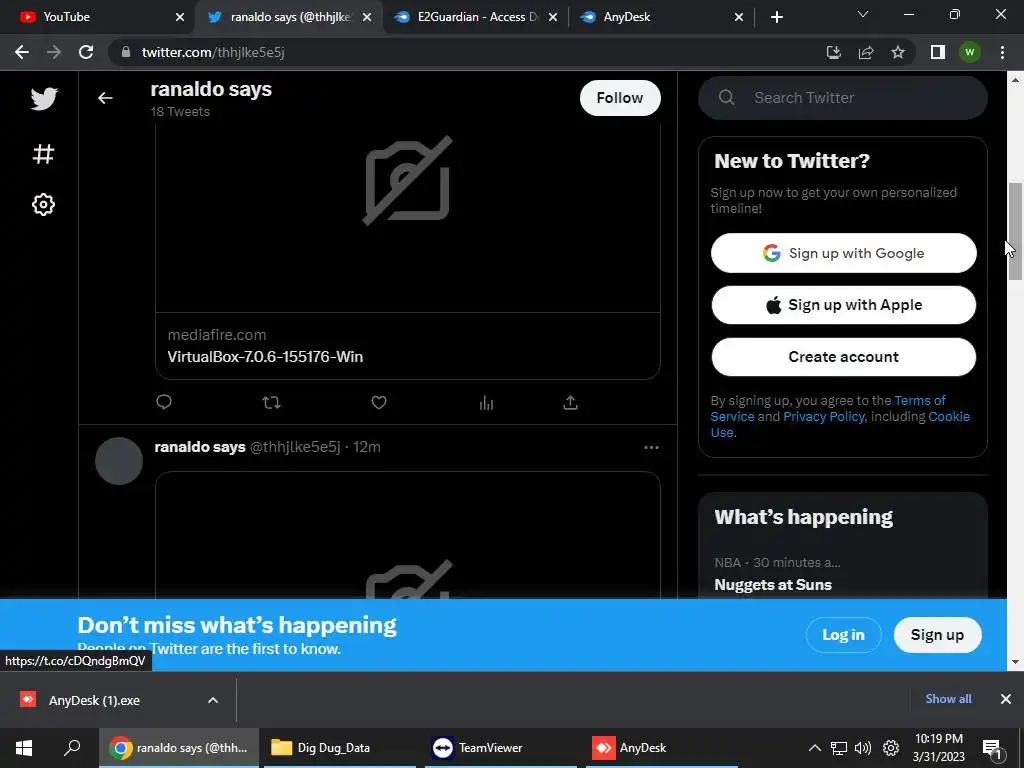The height and width of the screenshot is (768, 1024).
Task: Share the VirtualBox tweet
Action: [x=570, y=402]
